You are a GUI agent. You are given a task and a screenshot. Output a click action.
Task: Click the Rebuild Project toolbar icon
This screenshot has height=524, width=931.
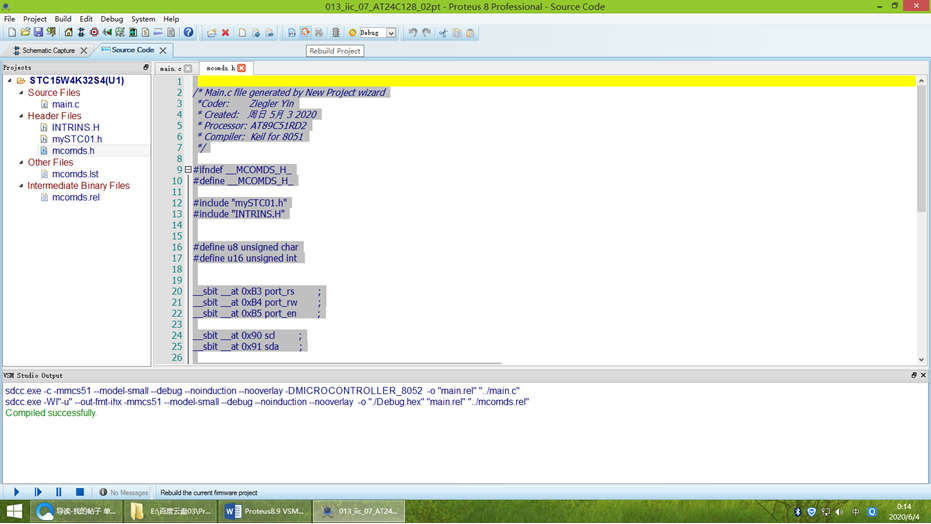click(305, 33)
